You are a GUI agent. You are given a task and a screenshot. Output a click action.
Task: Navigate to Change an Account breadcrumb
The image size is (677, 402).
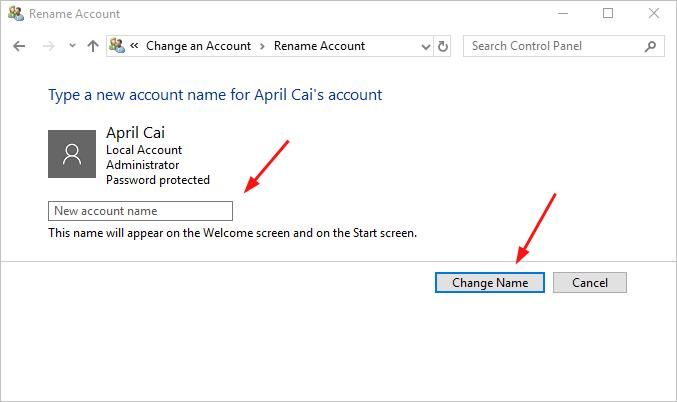pyautogui.click(x=200, y=46)
